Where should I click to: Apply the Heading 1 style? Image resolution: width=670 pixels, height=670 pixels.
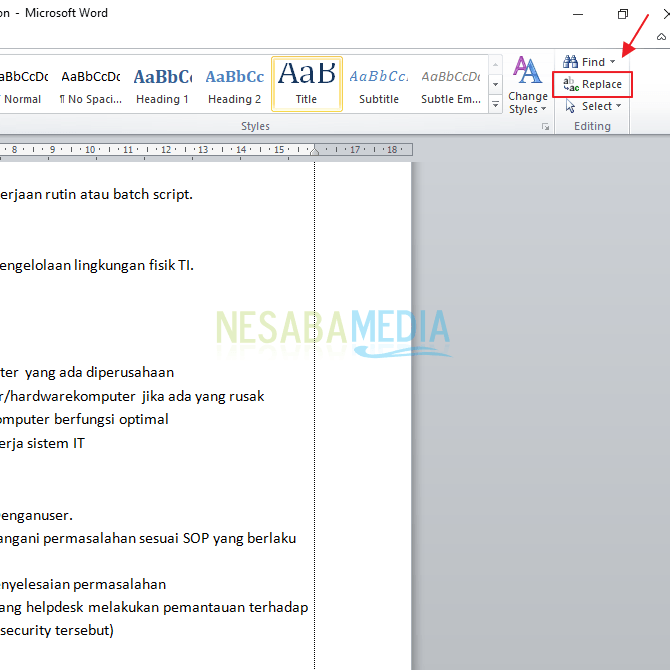(162, 85)
